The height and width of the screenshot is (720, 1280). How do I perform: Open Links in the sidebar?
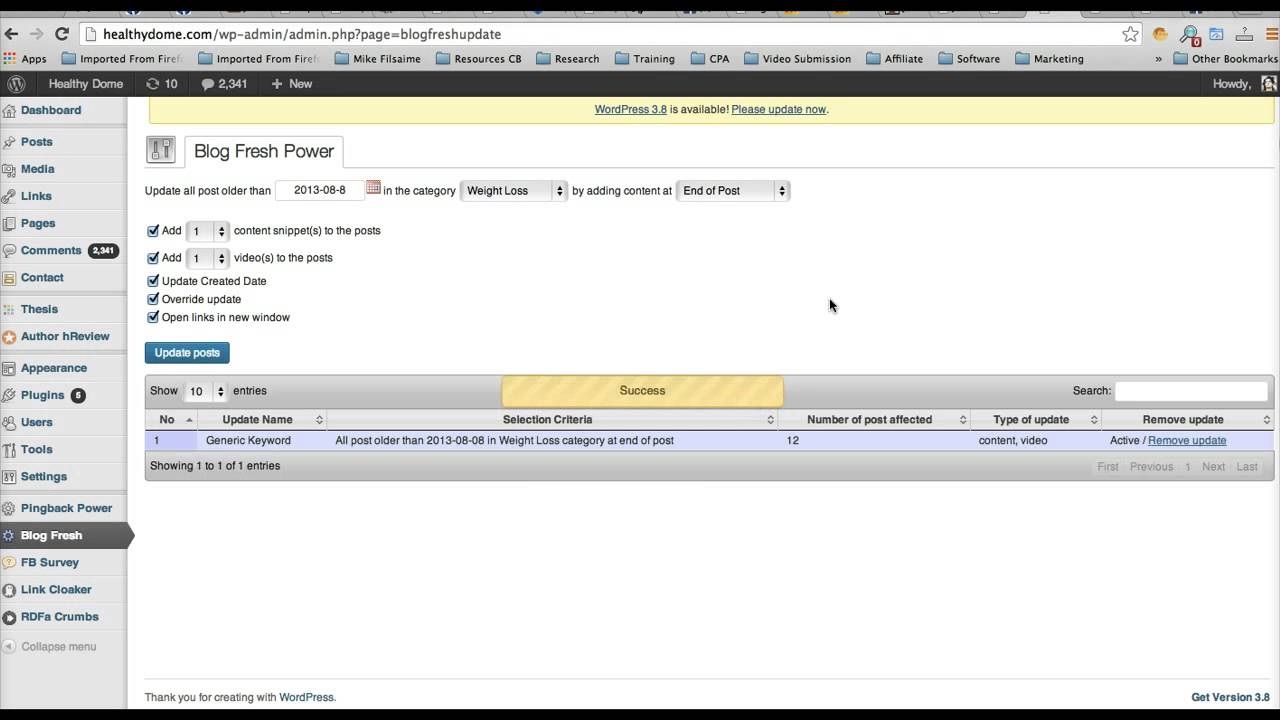click(36, 196)
